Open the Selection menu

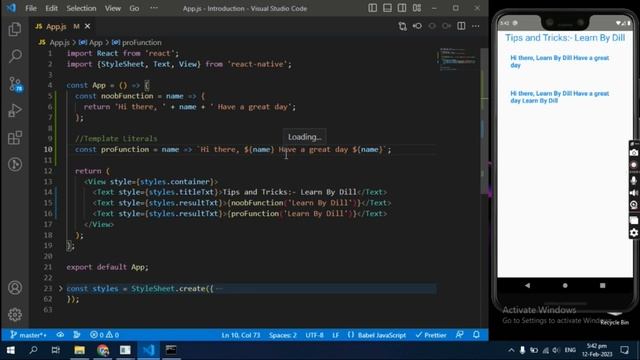(81, 8)
